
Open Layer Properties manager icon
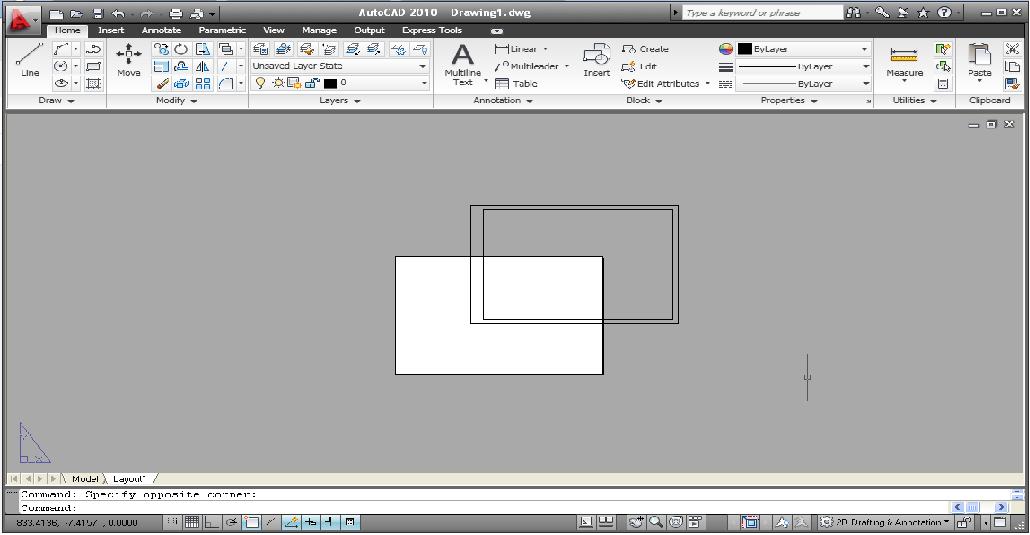click(261, 49)
